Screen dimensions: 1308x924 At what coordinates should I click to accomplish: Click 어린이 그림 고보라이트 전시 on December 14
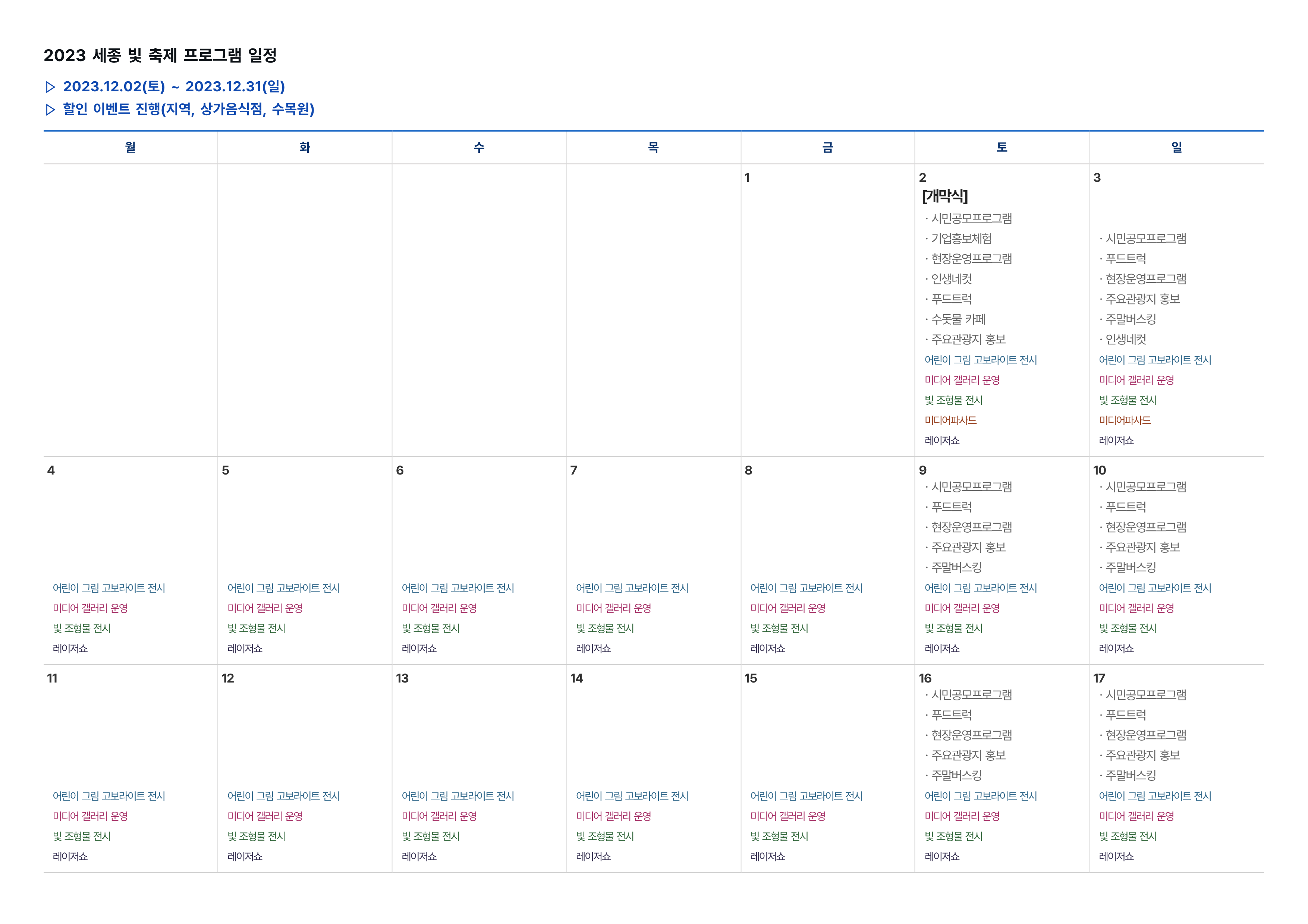coord(632,796)
